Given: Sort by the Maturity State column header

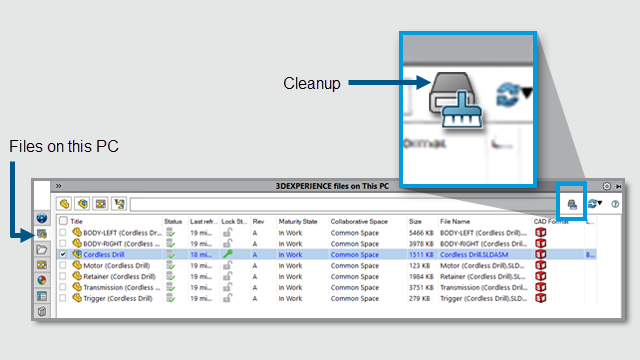Looking at the screenshot, I should 298,221.
